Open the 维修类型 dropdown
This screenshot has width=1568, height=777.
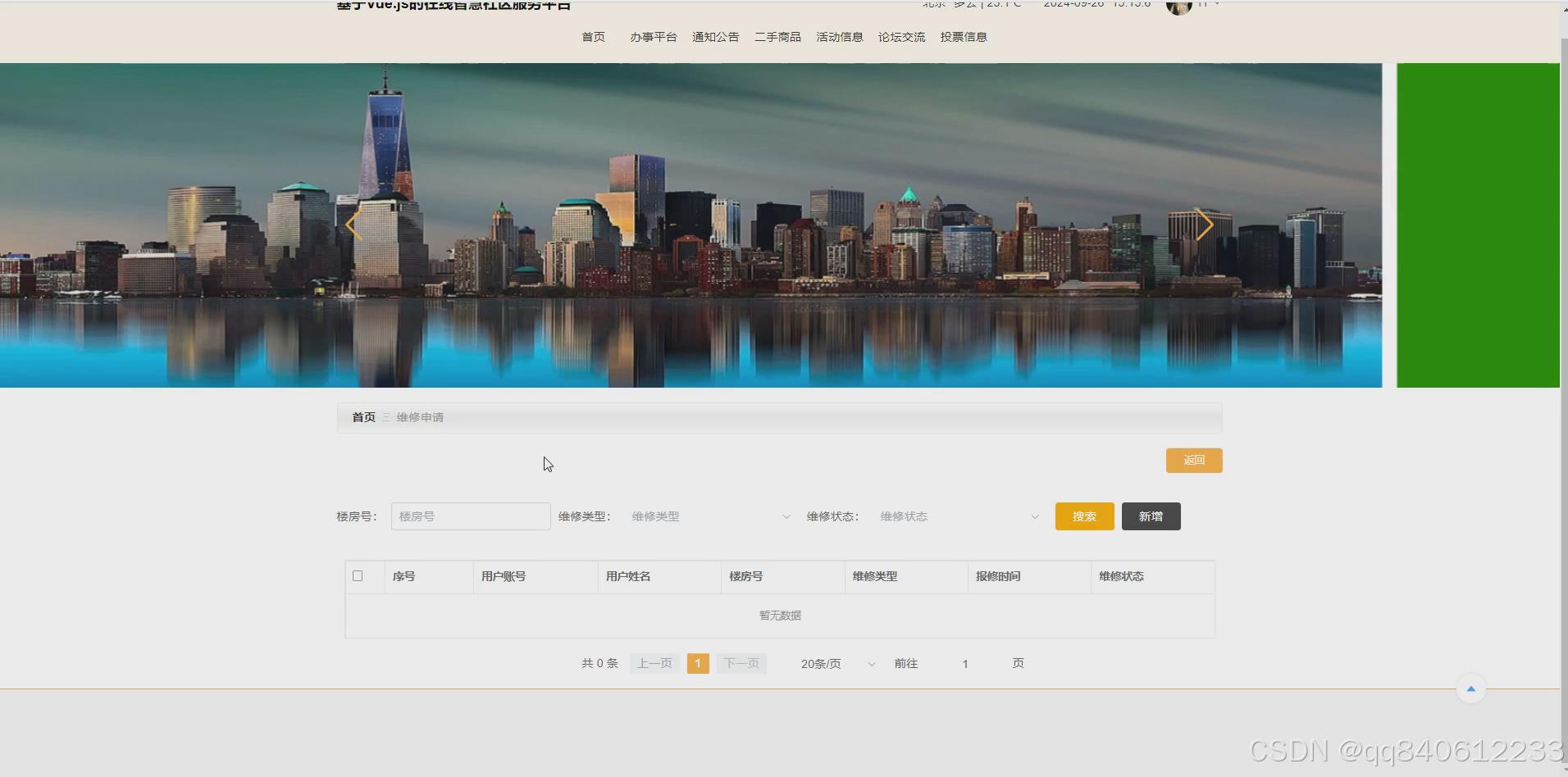pyautogui.click(x=710, y=516)
